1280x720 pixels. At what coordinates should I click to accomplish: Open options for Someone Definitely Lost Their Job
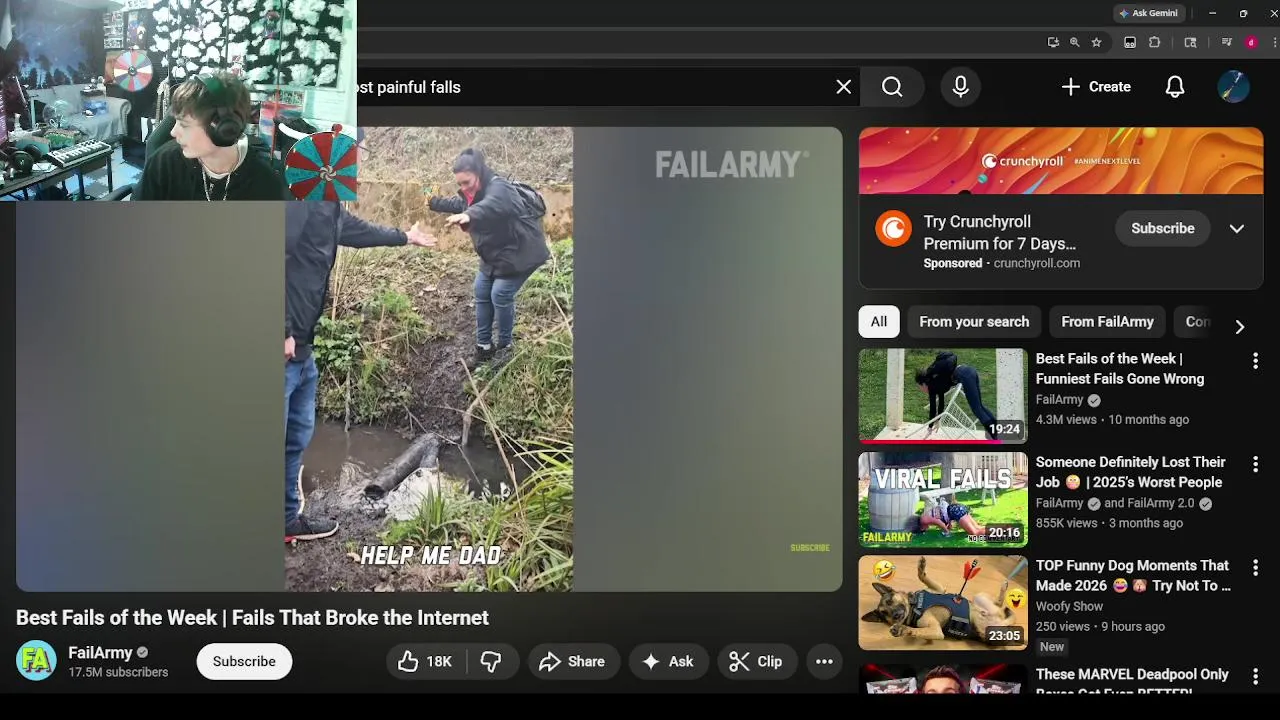[x=1255, y=464]
